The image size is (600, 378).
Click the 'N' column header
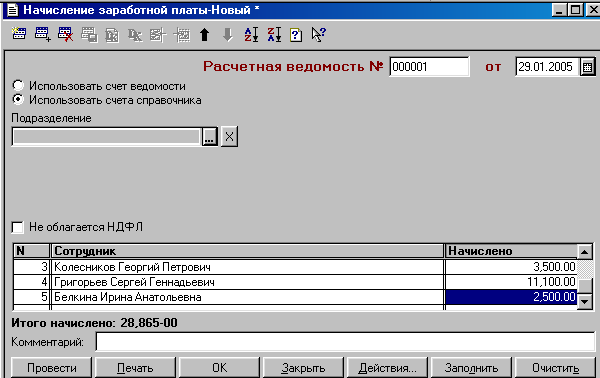31,251
